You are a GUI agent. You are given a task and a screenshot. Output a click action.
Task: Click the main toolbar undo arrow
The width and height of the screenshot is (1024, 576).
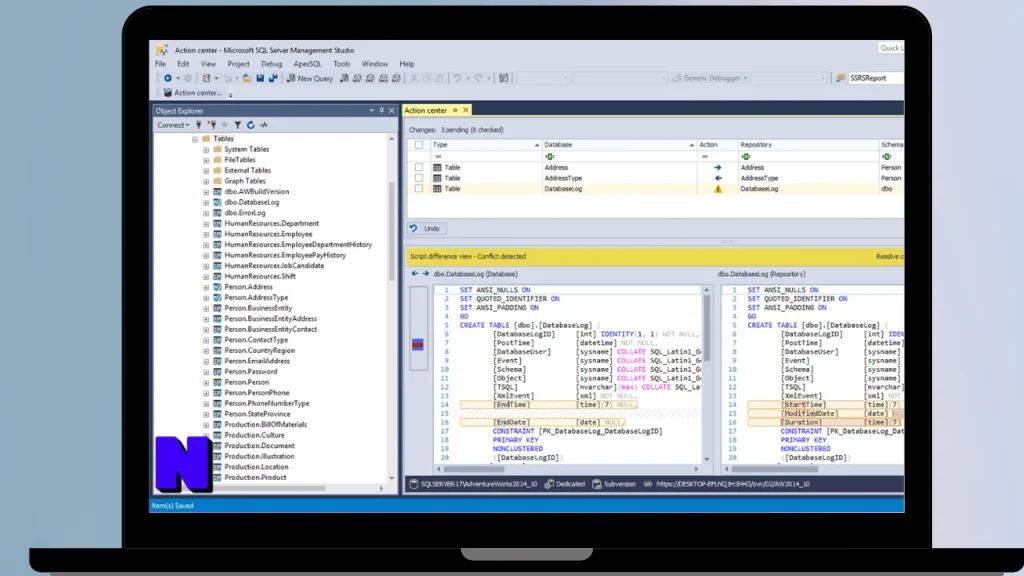457,78
